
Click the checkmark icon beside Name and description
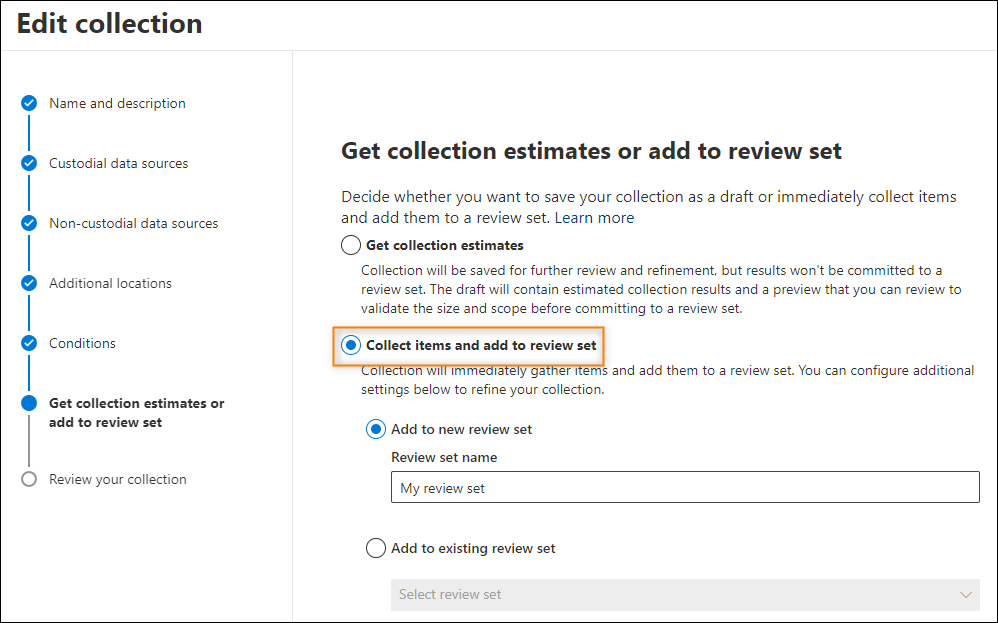(x=29, y=103)
